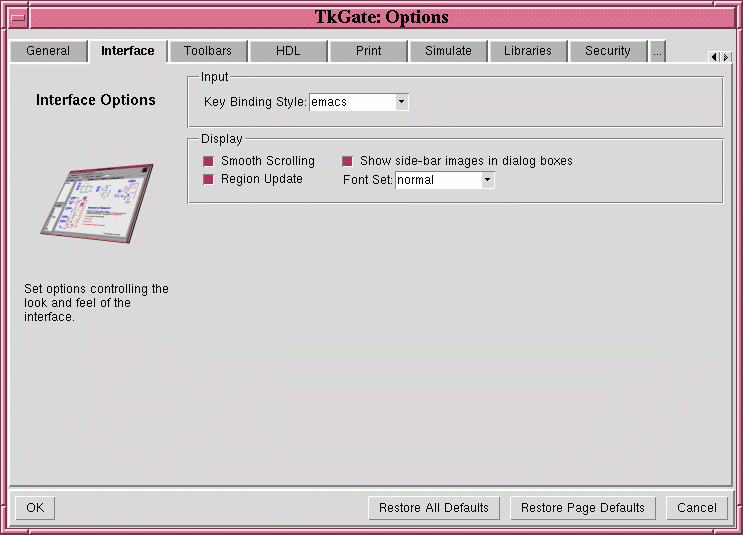This screenshot has height=535, width=743.
Task: Open the overflow tab labeled with ellipsis
Action: [x=657, y=51]
